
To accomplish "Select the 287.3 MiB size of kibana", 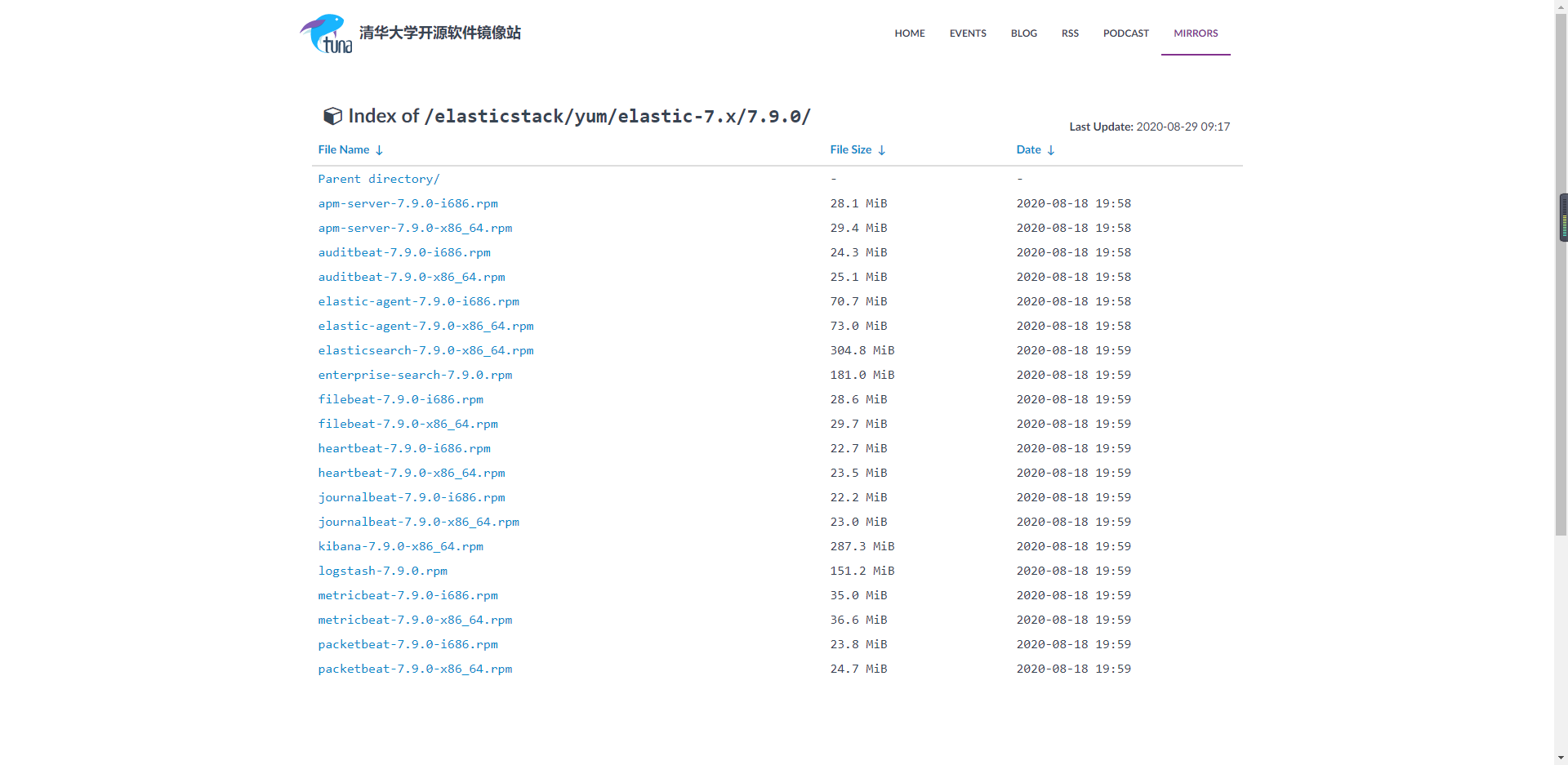I will 862,546.
